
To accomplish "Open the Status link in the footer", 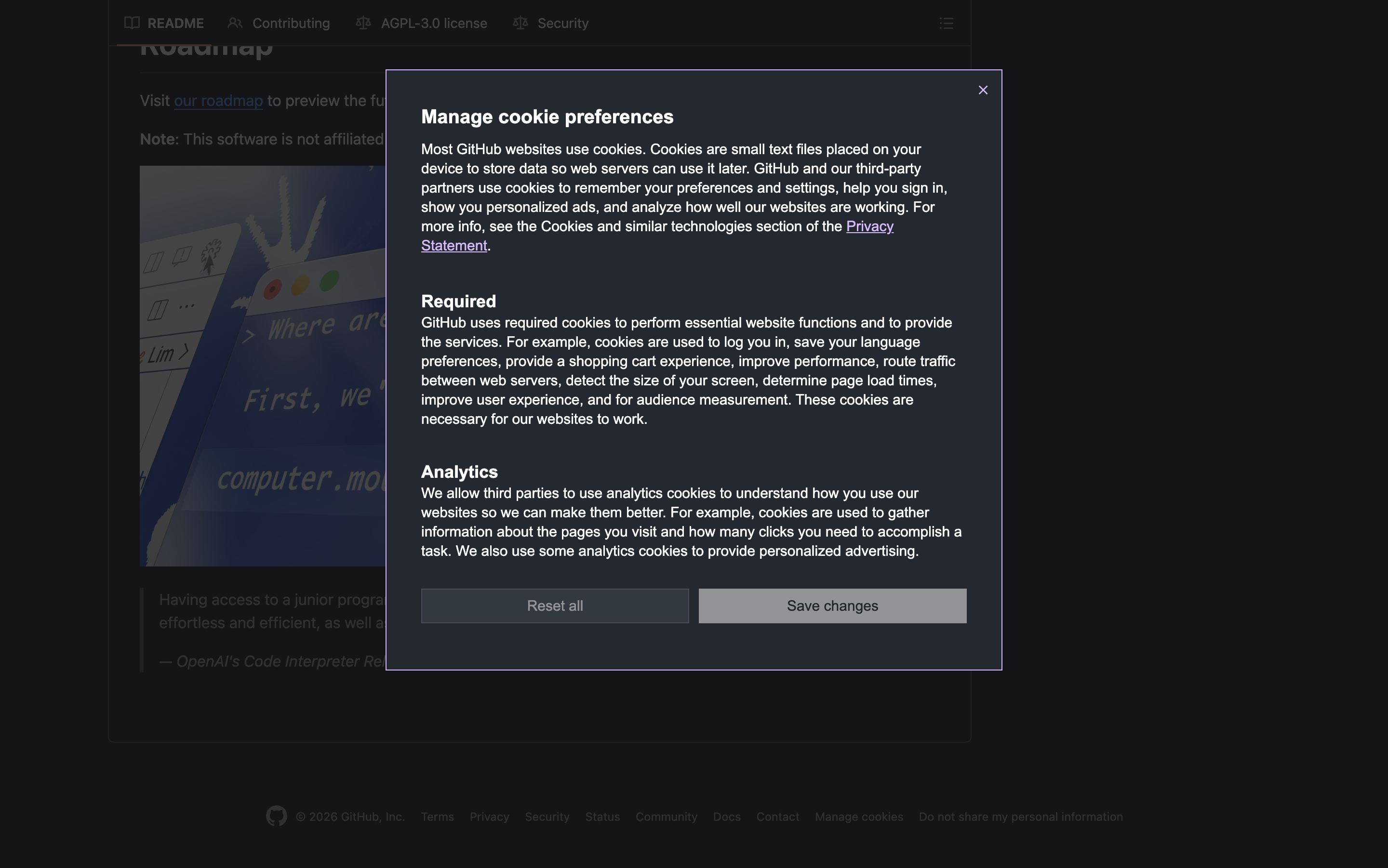I will pyautogui.click(x=602, y=816).
